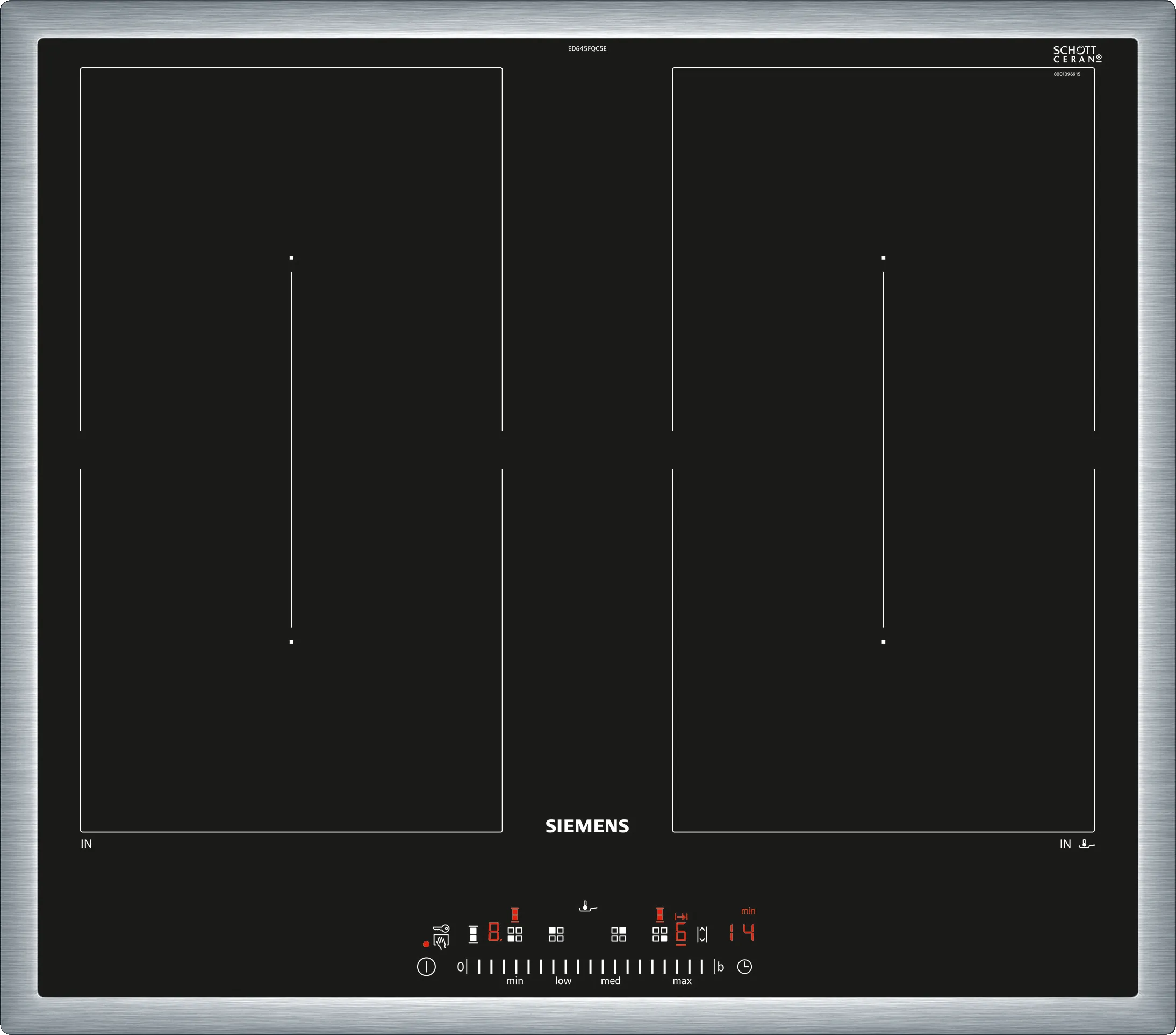Touch the serial number 8001096915
1176x1035 pixels.
click(1067, 74)
